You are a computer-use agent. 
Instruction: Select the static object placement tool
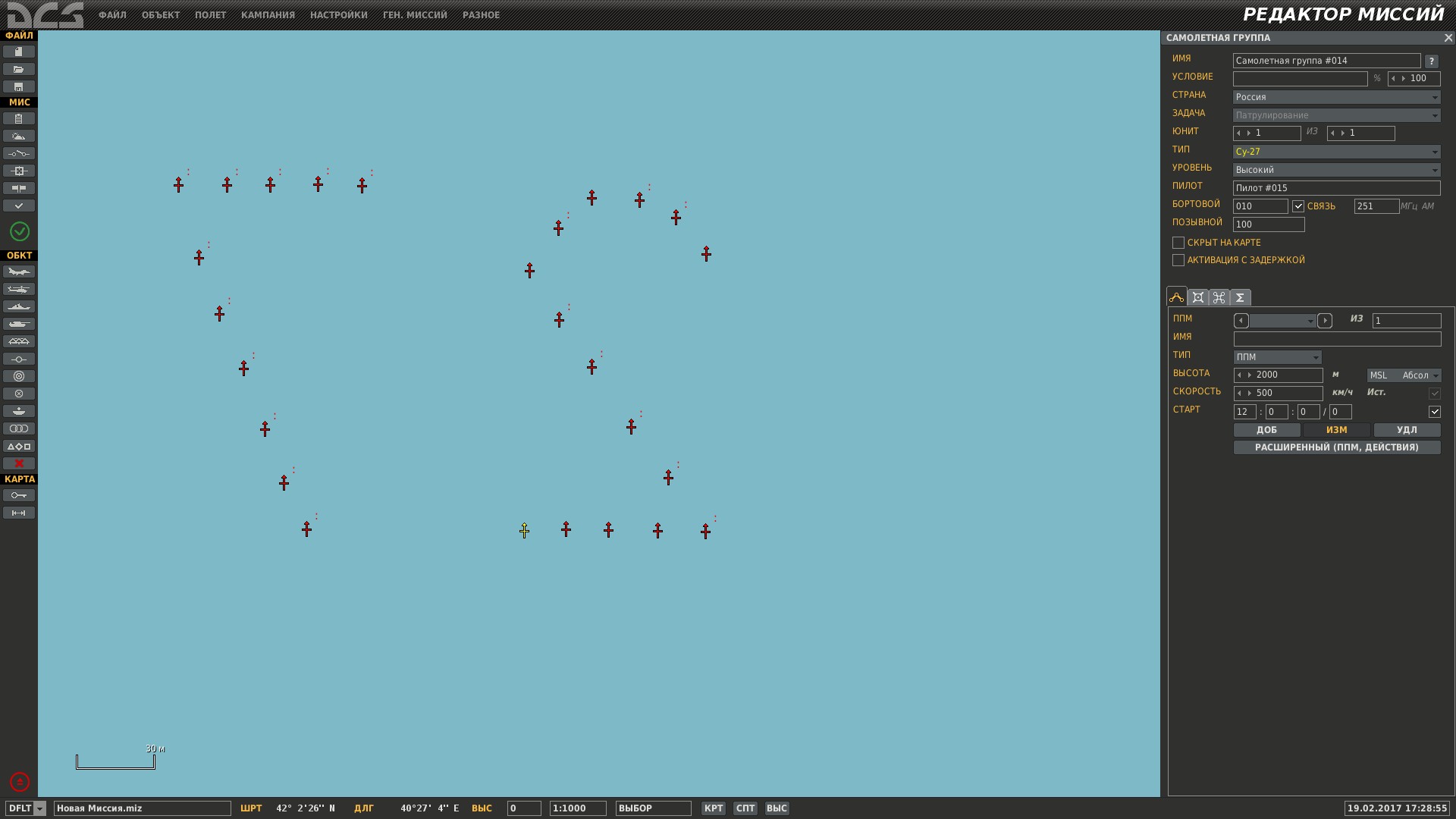click(x=19, y=341)
